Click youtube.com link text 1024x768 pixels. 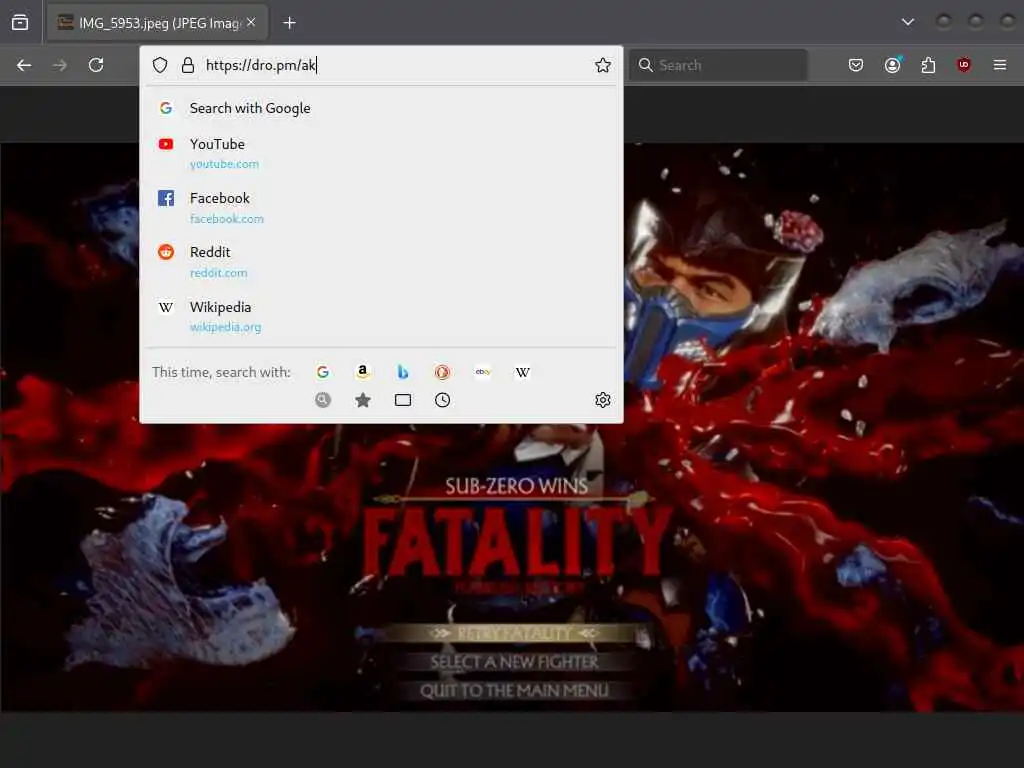(224, 164)
